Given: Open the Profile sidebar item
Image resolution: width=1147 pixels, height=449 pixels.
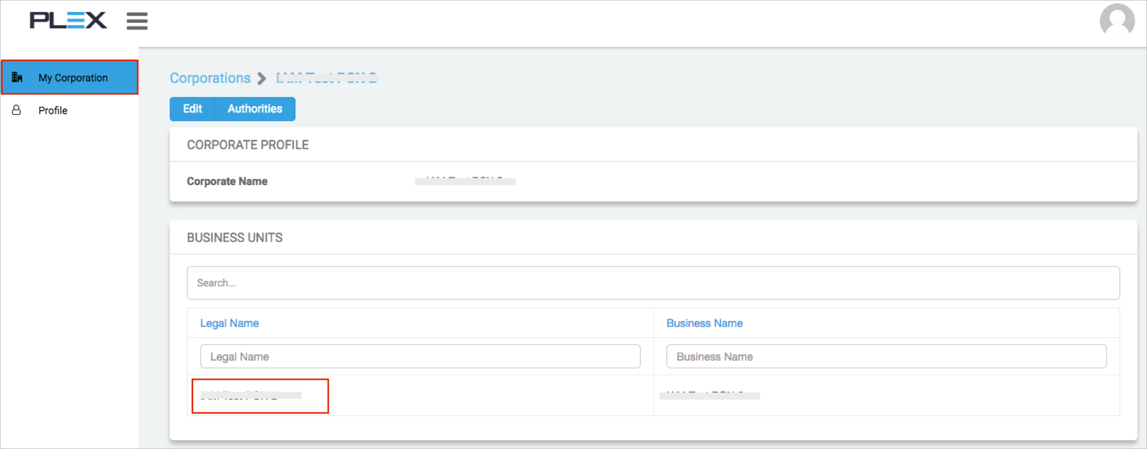Looking at the screenshot, I should 53,111.
